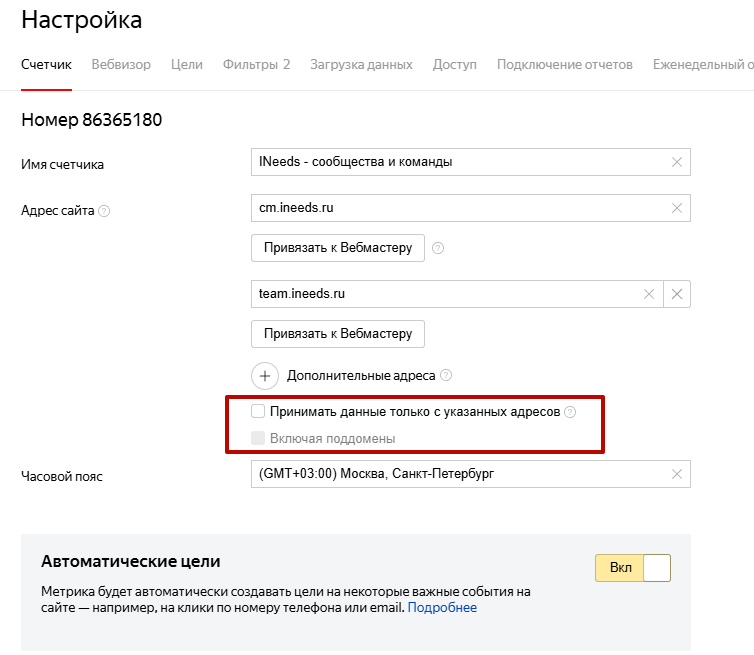The image size is (754, 655).
Task: Open help icon next to Дополнительные адреса
Action: (446, 376)
